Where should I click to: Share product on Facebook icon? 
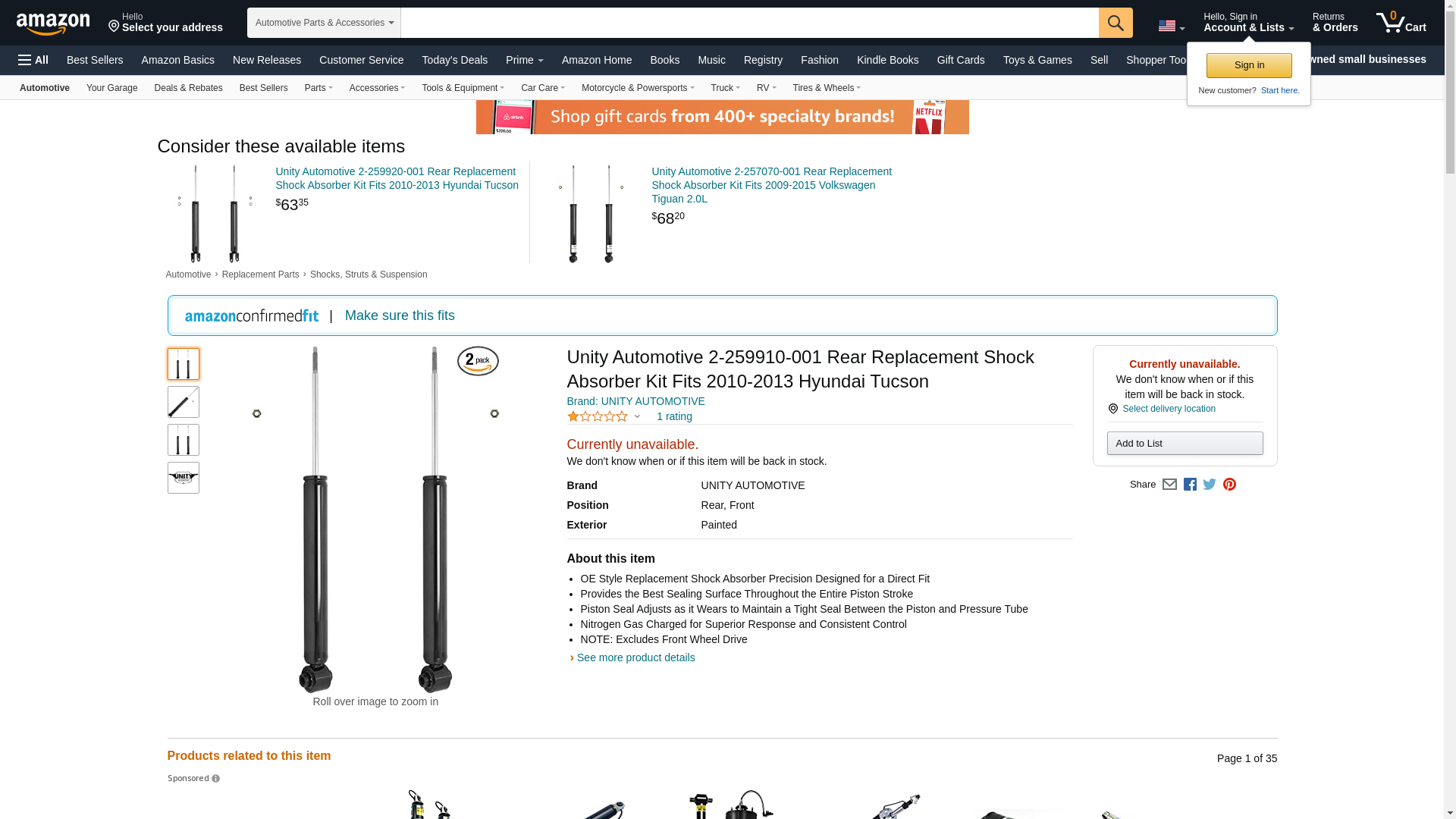tap(1190, 484)
